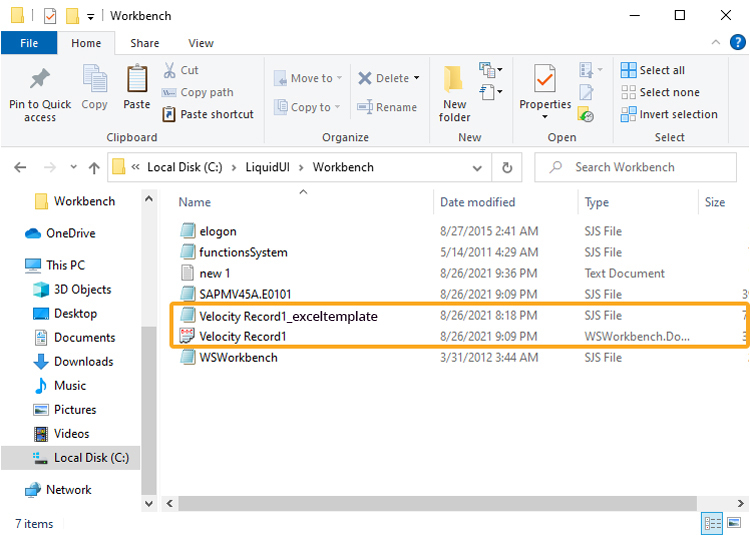Sort by the Name column header
The width and height of the screenshot is (750, 536).
click(x=195, y=202)
